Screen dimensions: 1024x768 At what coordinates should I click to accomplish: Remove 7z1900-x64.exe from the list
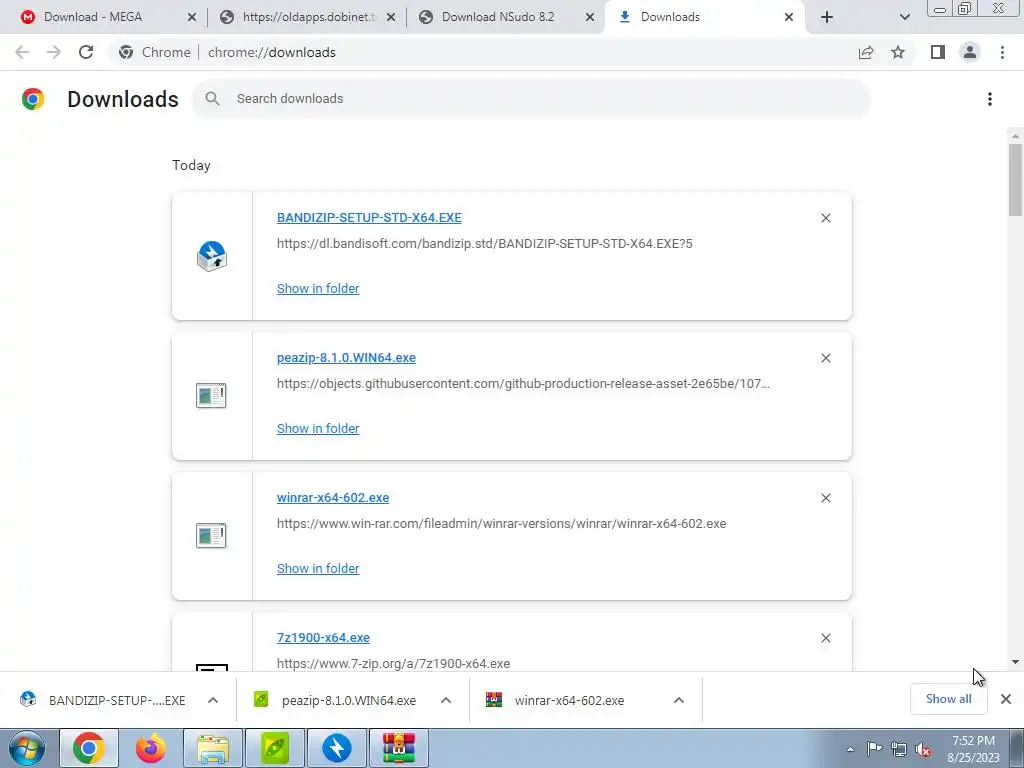pos(825,638)
